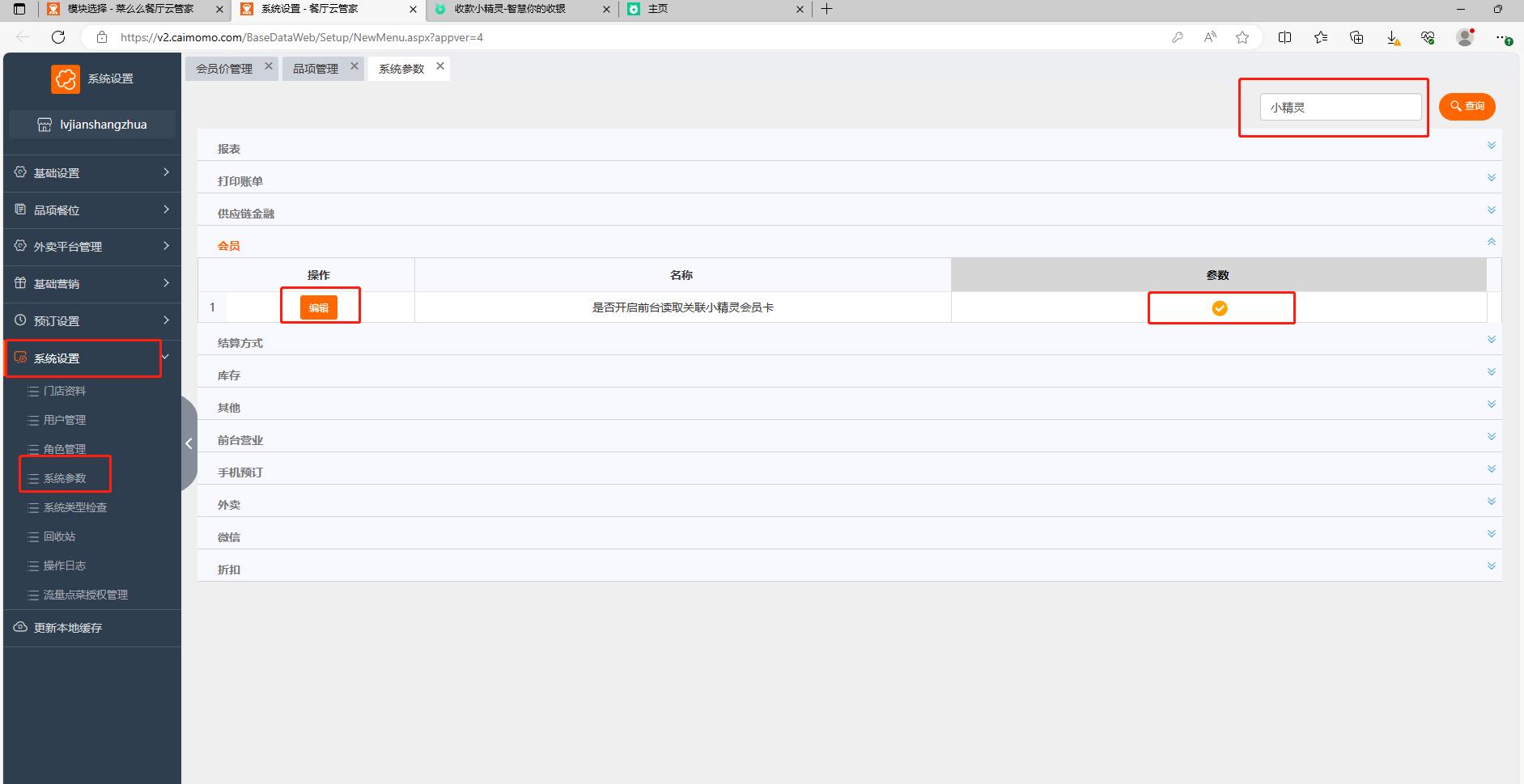Click 更新本地缓存 in the sidebar
Screen dimensions: 1524x784
[x=92, y=628]
